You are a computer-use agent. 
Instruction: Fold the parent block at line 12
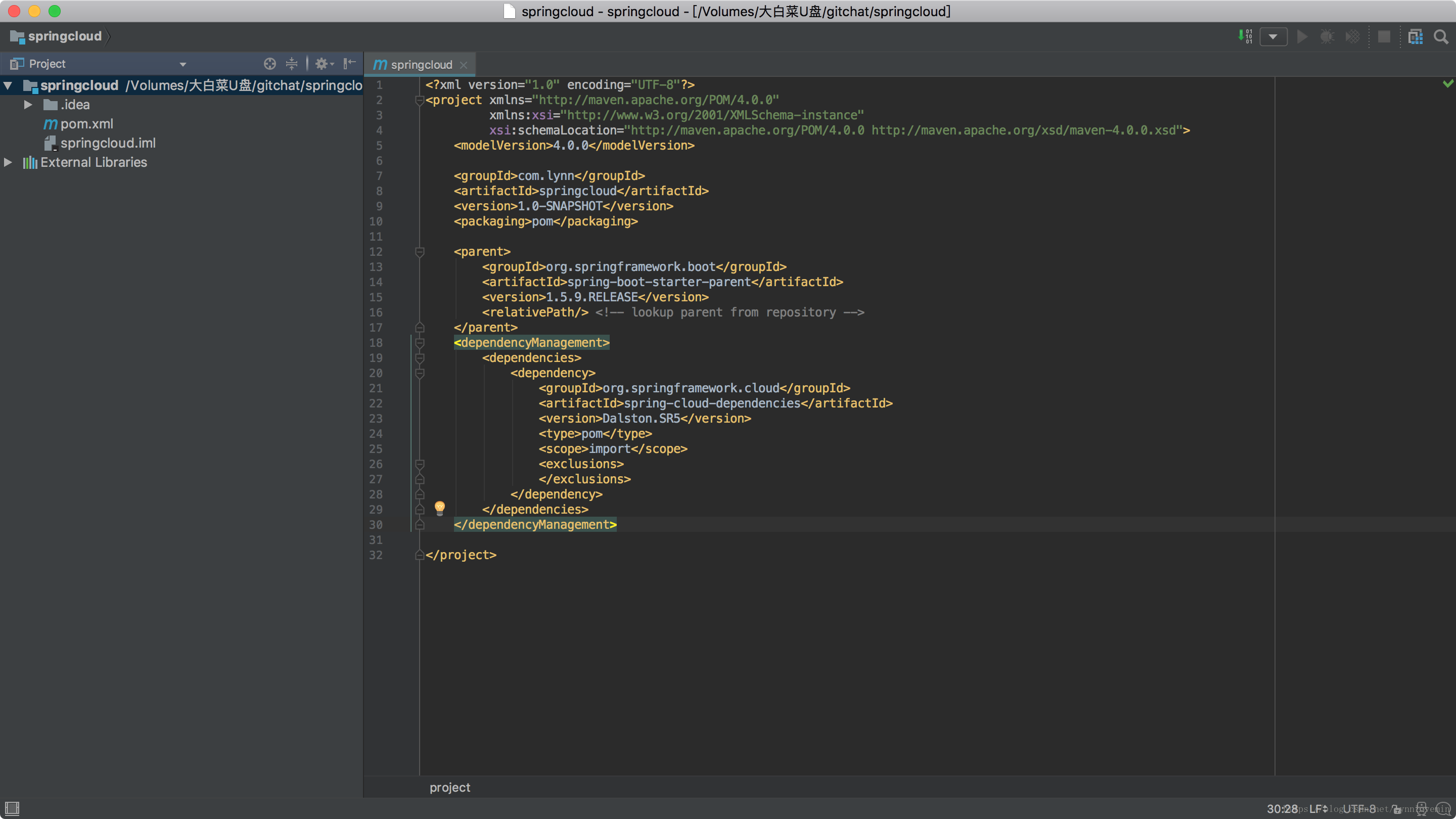pos(420,252)
